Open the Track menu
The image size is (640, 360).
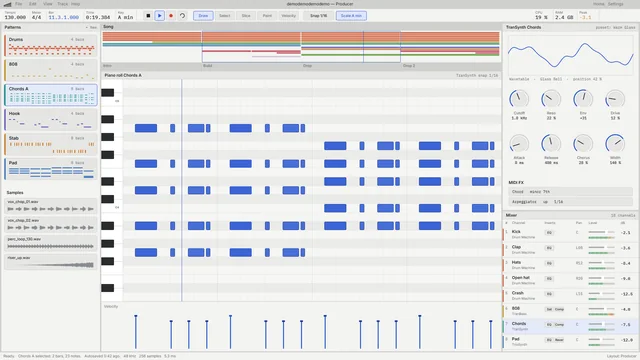(x=62, y=4)
